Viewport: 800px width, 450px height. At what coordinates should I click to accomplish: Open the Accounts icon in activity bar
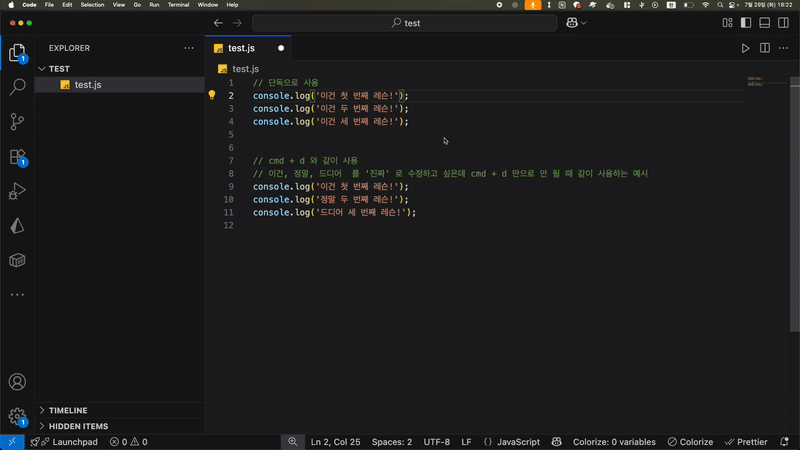point(17,382)
